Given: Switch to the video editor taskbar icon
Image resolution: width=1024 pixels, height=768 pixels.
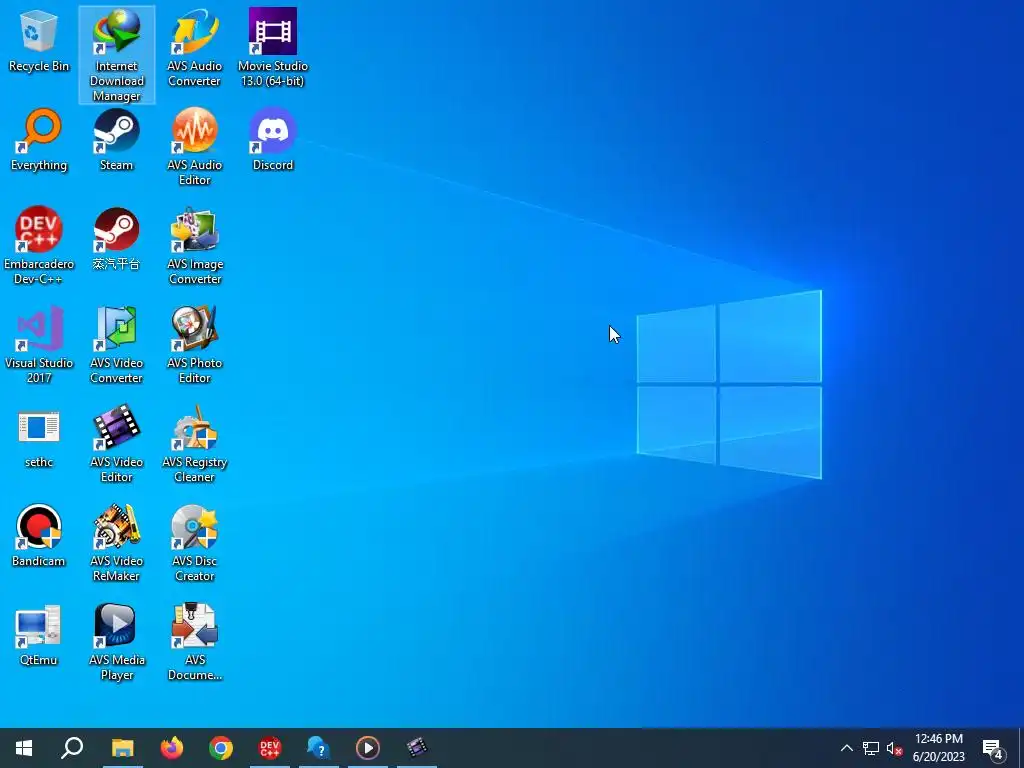Looking at the screenshot, I should [417, 748].
